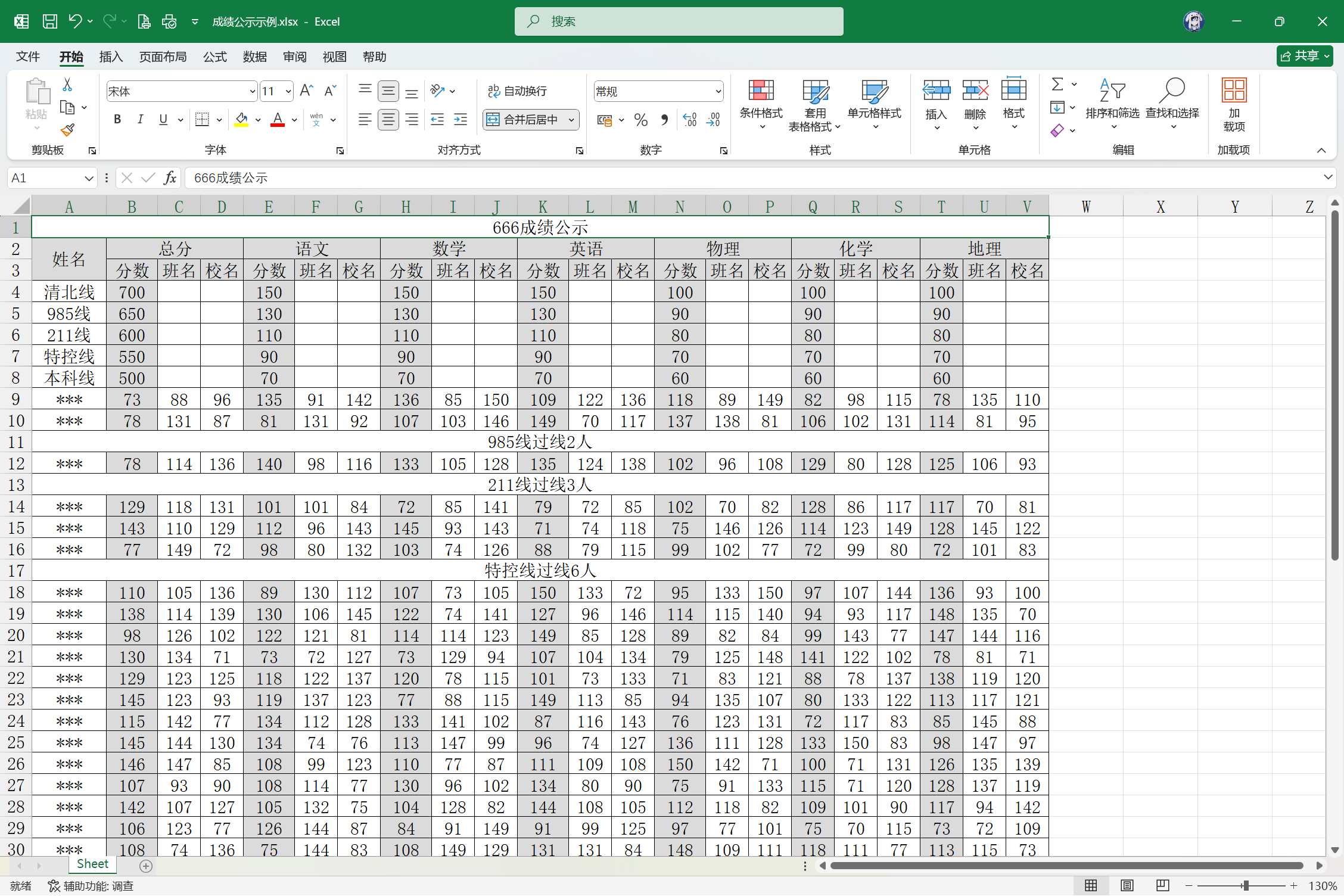
Task: Expand the Name Box A1 dropdown
Action: (88, 178)
